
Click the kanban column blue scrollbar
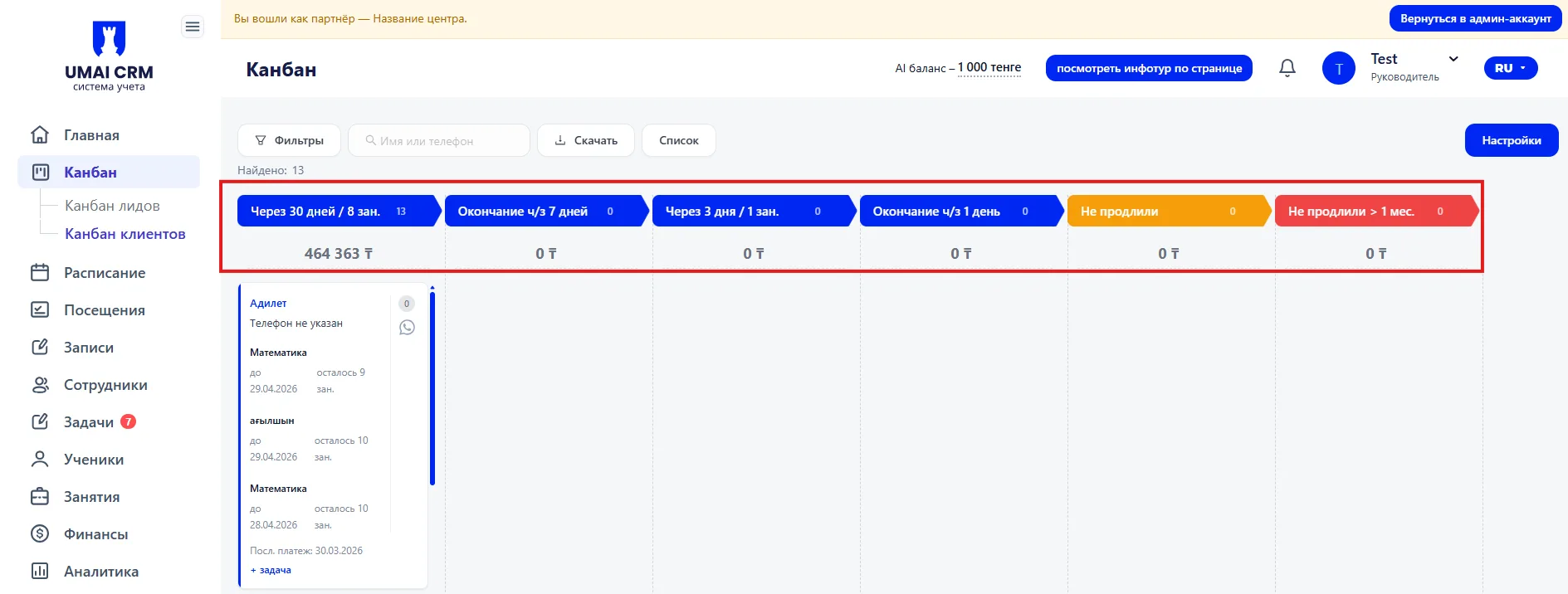point(432,388)
